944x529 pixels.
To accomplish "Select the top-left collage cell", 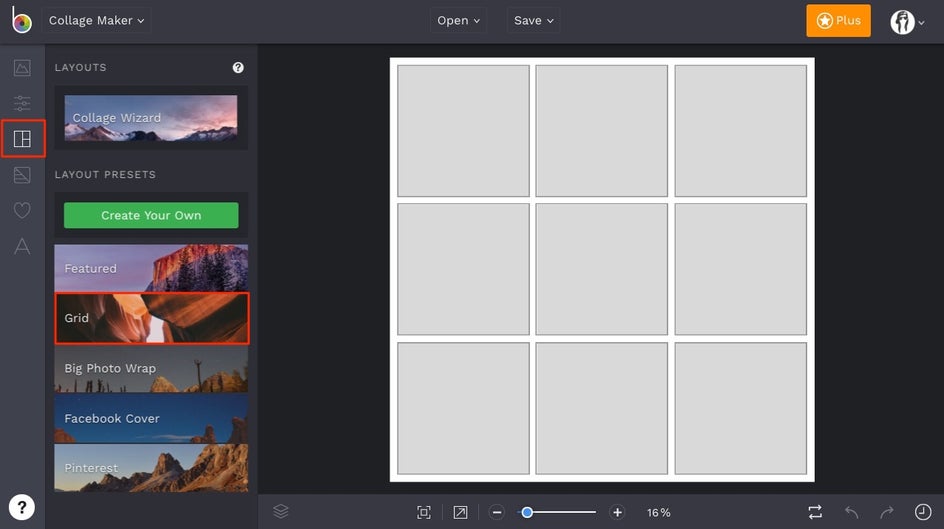I will pos(463,131).
